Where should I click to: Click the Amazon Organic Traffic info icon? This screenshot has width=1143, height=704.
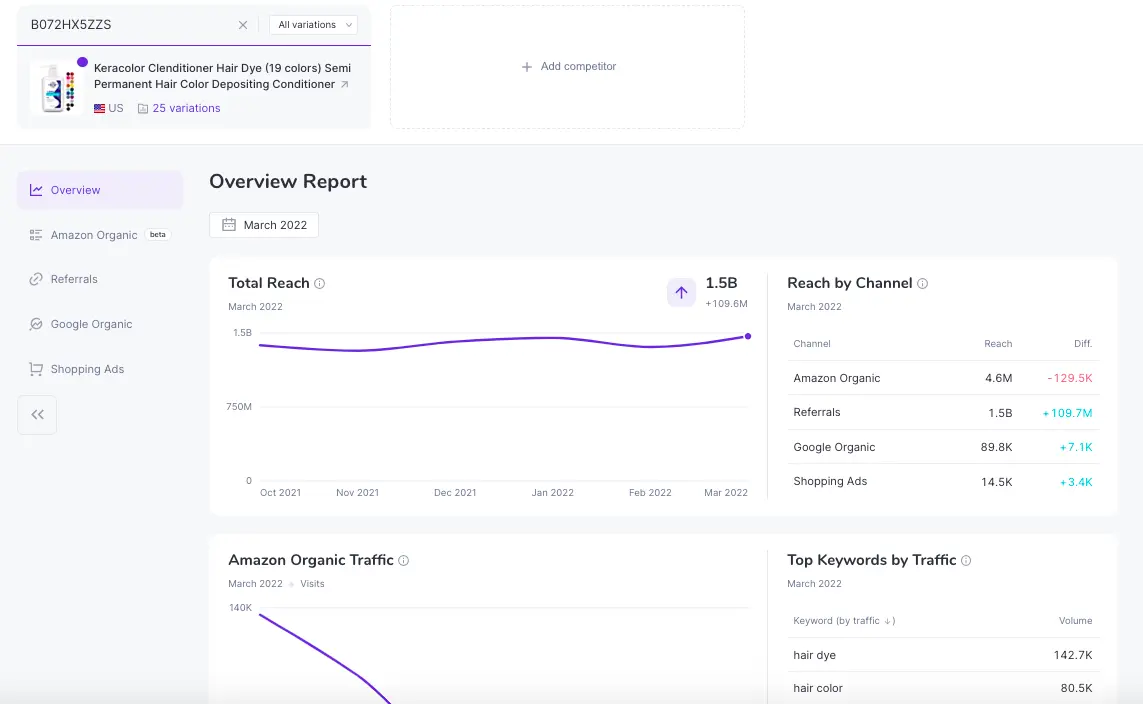pyautogui.click(x=404, y=561)
